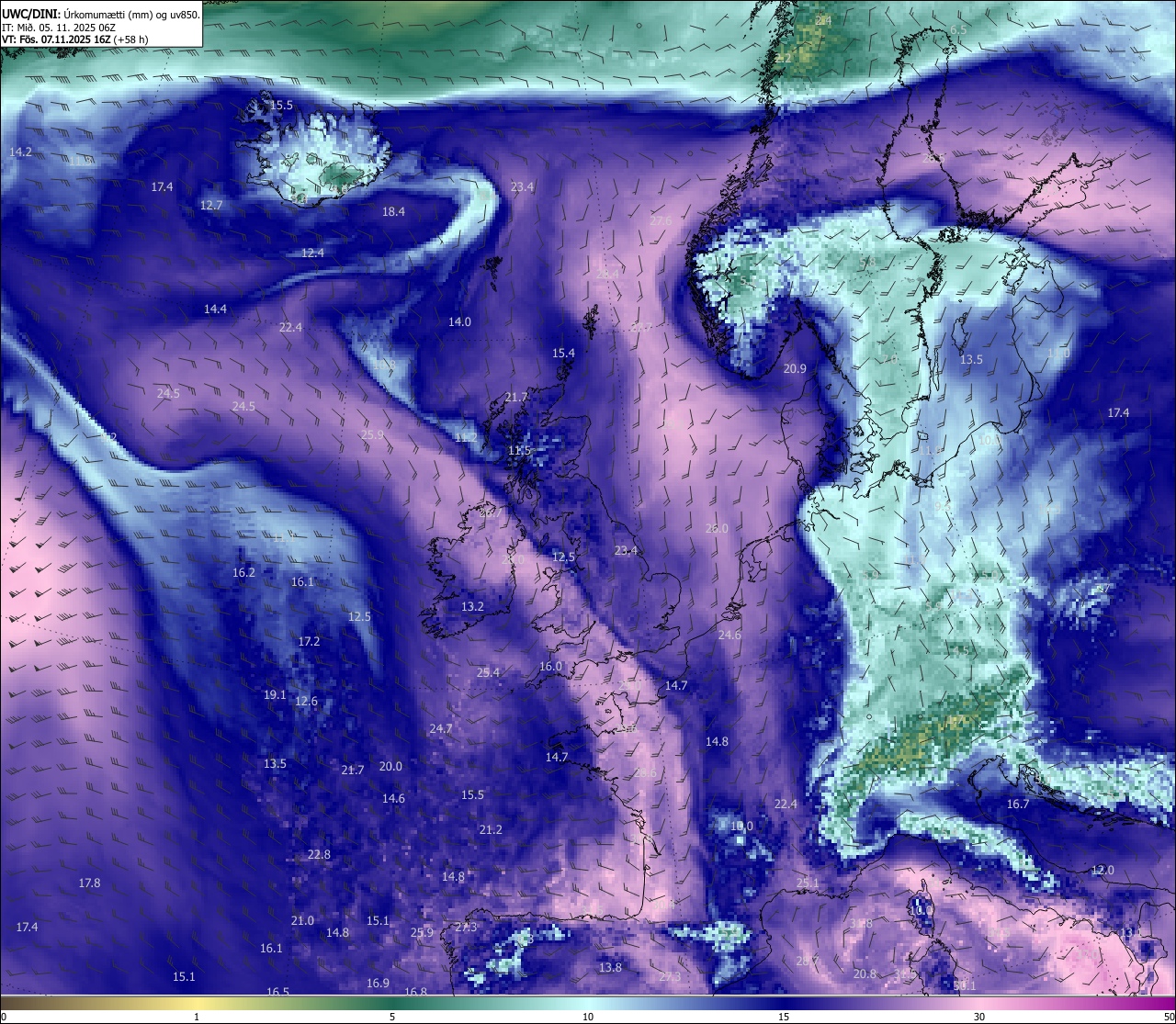The height and width of the screenshot is (1024, 1176).
Task: Click the 5 tick on the color scale
Action: [x=392, y=1017]
